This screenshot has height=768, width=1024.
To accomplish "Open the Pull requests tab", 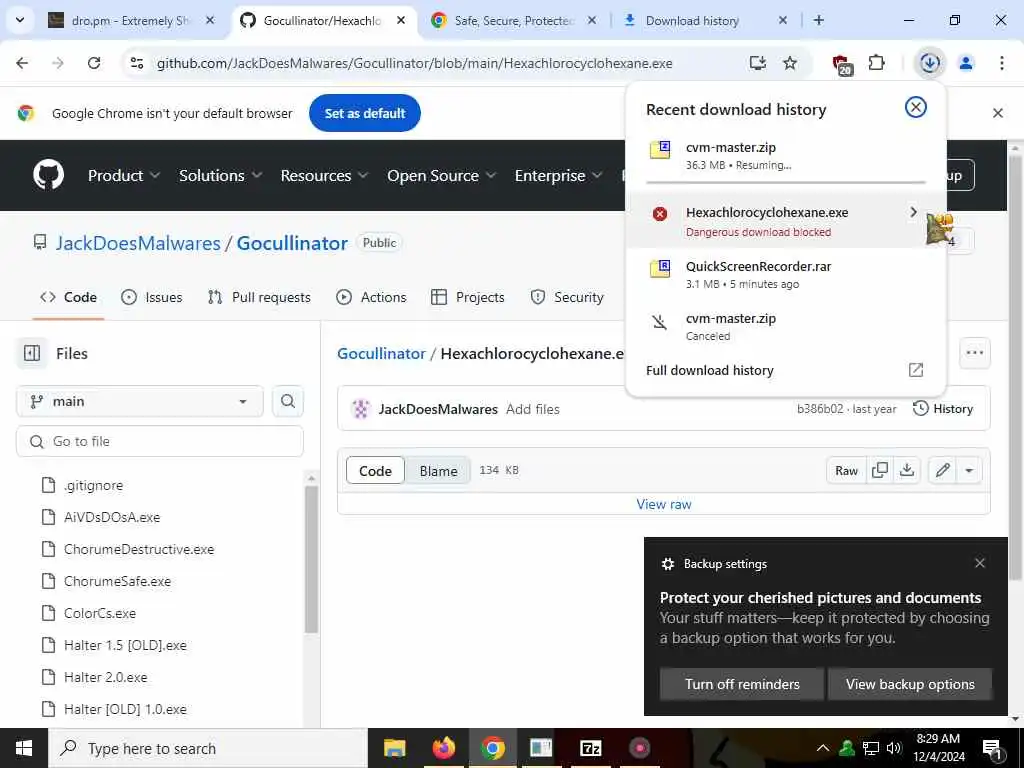I will pyautogui.click(x=259, y=297).
